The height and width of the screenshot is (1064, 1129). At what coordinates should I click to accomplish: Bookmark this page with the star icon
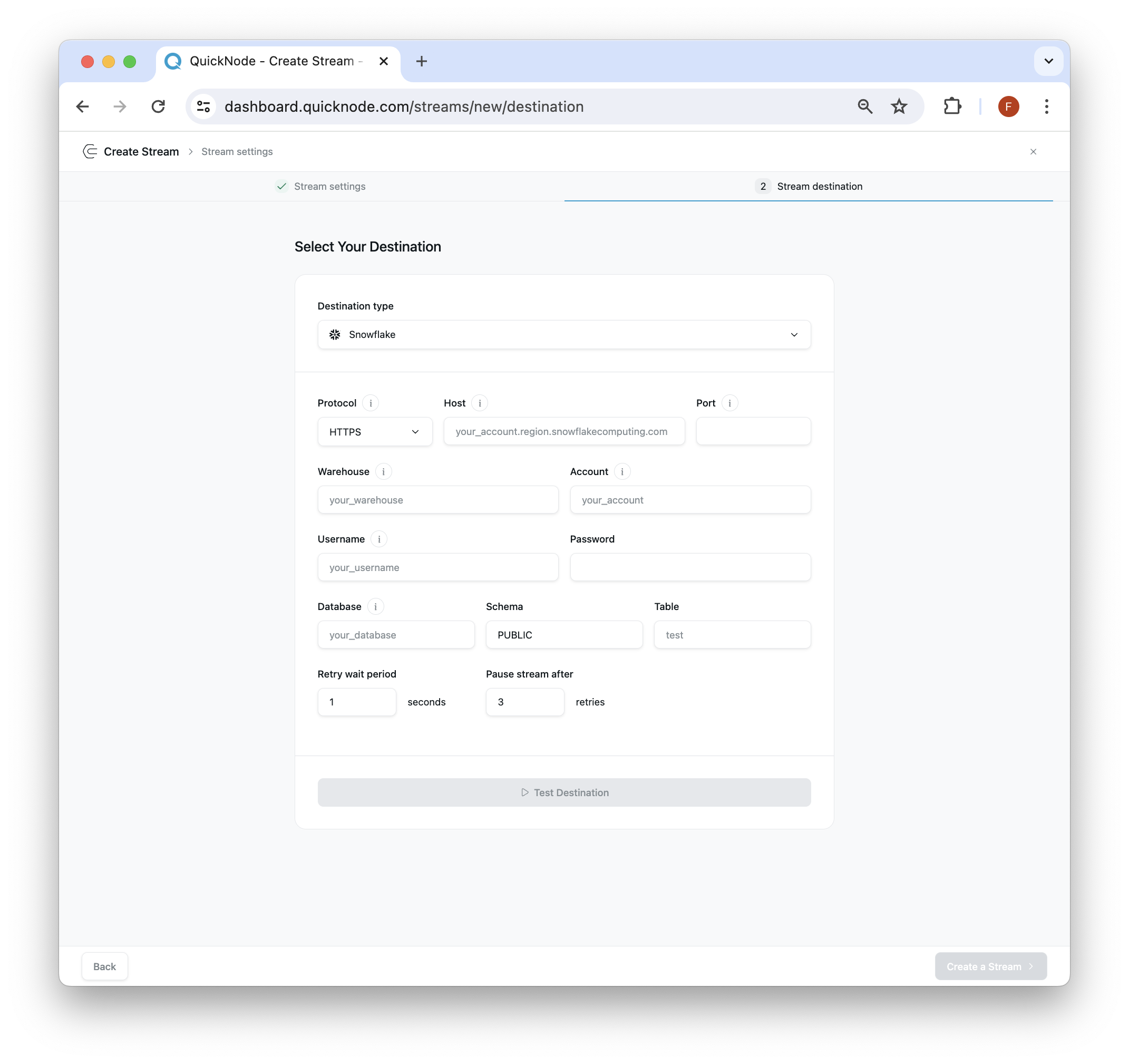click(899, 106)
